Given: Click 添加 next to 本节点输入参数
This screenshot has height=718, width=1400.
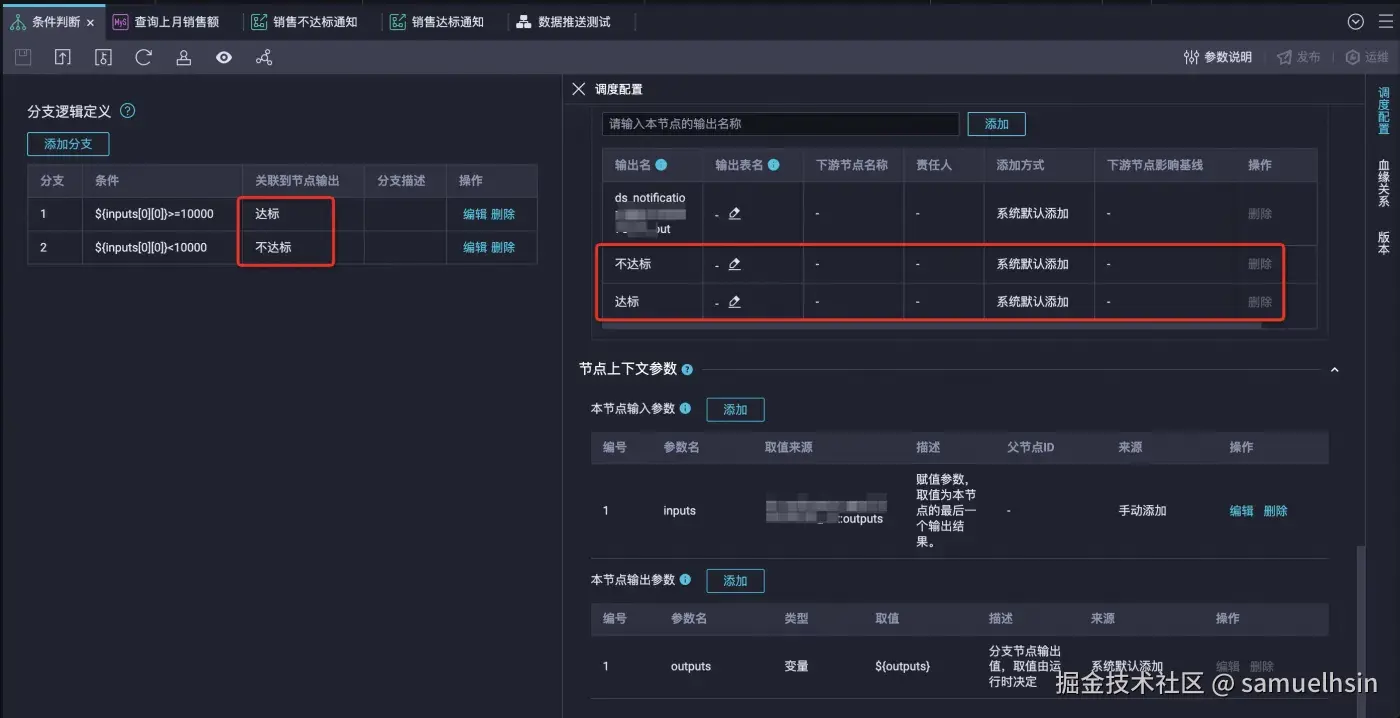Looking at the screenshot, I should pyautogui.click(x=735, y=409).
